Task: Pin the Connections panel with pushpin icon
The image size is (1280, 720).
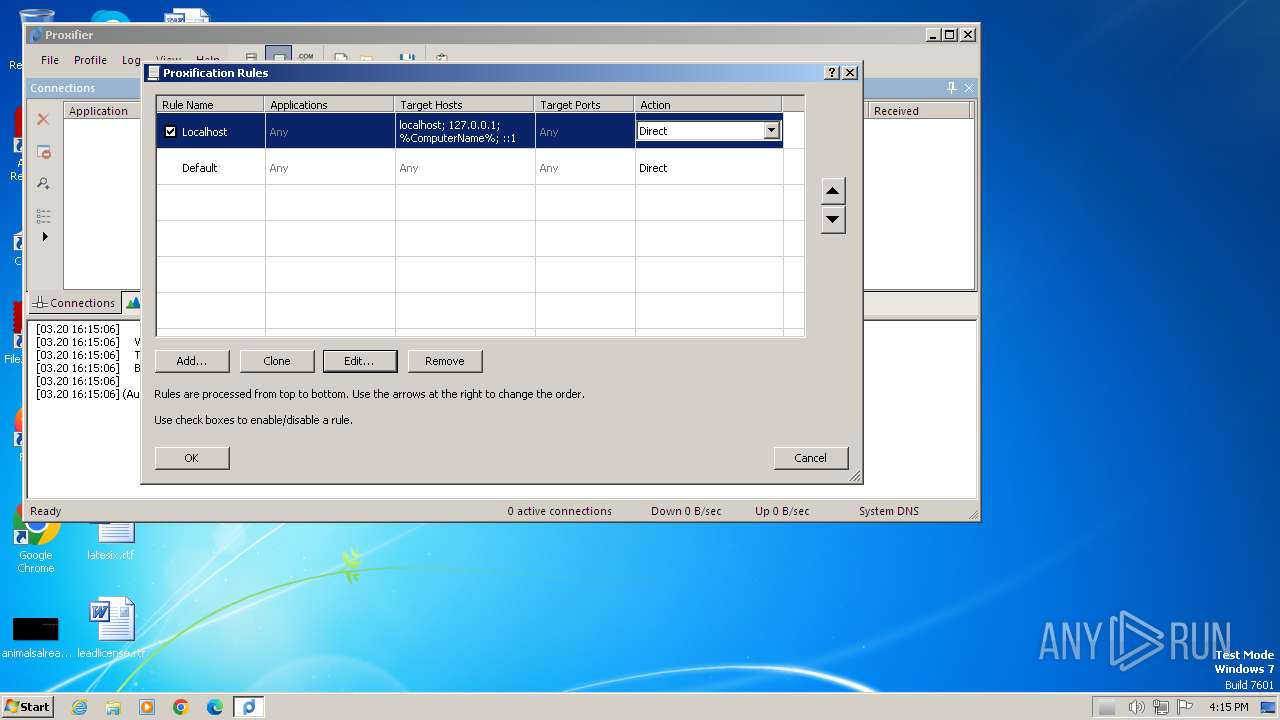Action: (951, 88)
